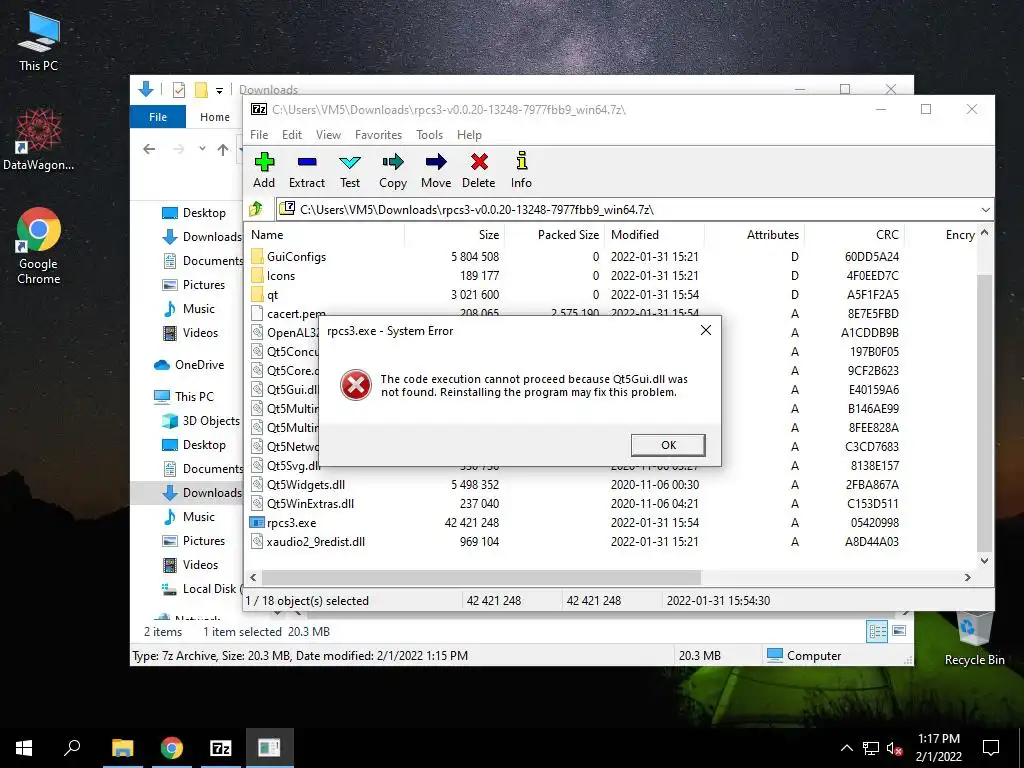Screen dimensions: 1024x768
Task: Open DataWagon desktop shortcut
Action: (x=39, y=140)
